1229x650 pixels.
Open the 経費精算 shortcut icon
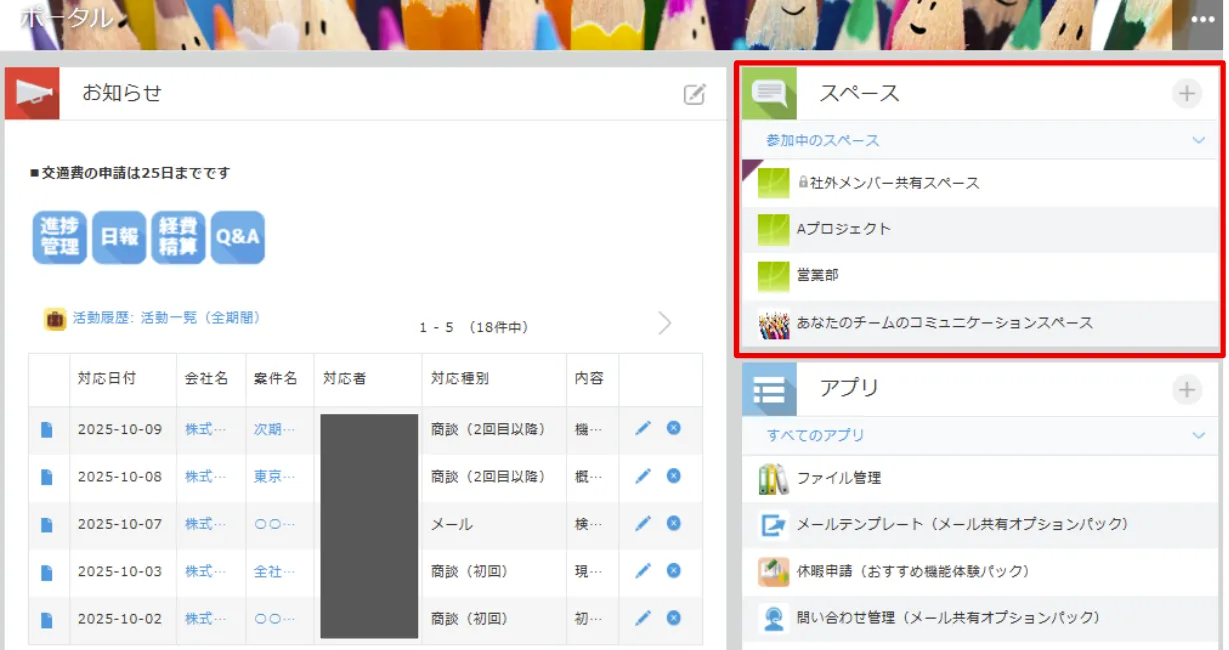(178, 237)
